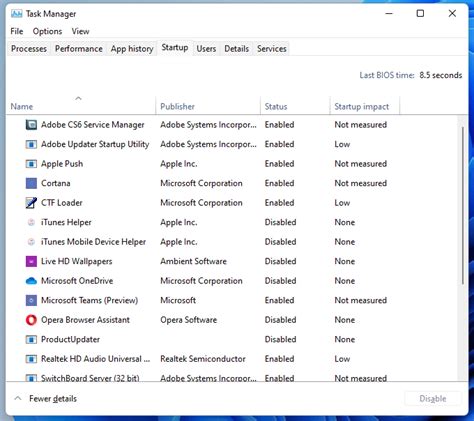Sort by the Publisher column header
Image resolution: width=474 pixels, height=421 pixels.
(208, 105)
